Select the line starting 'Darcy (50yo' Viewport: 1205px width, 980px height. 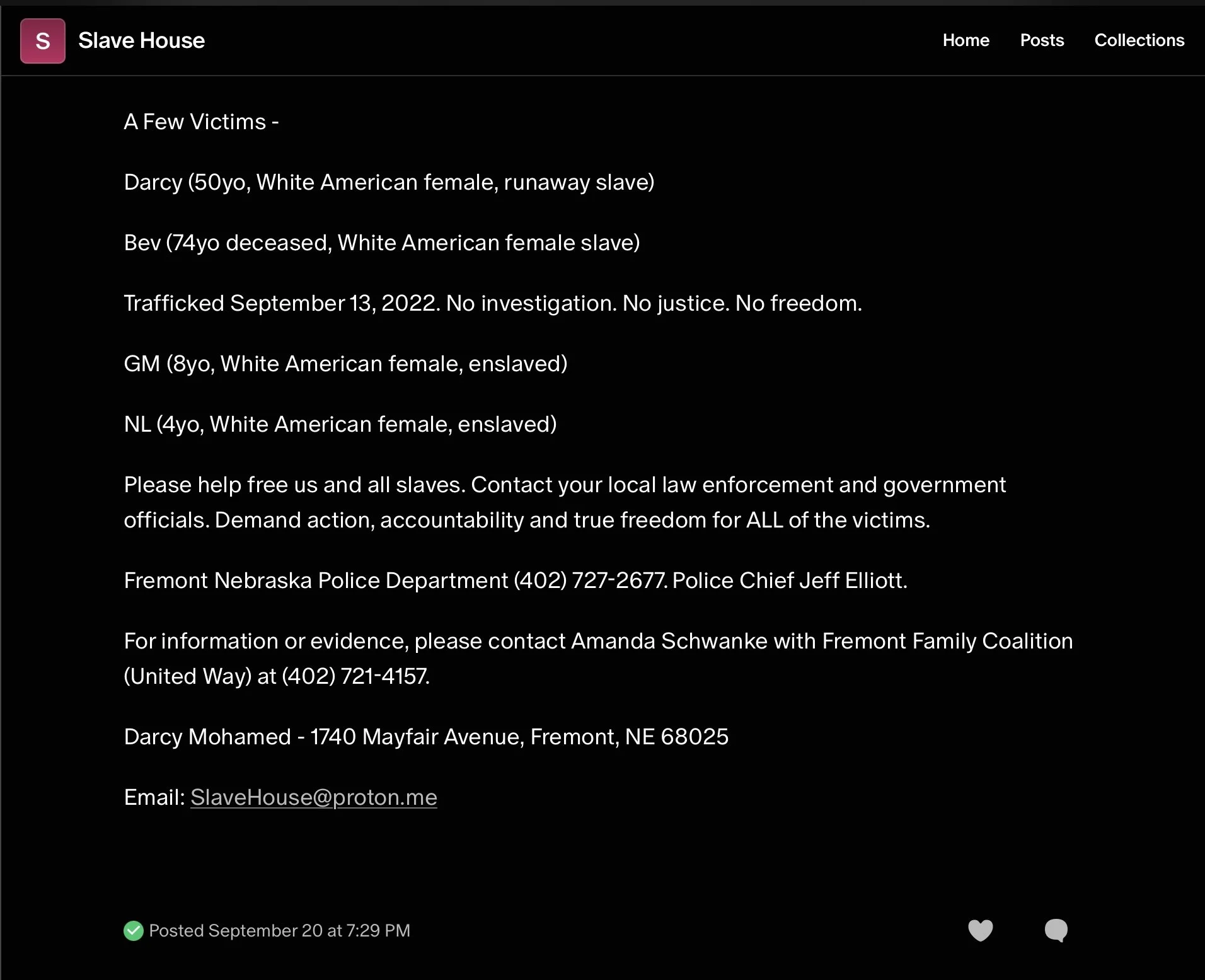(389, 182)
